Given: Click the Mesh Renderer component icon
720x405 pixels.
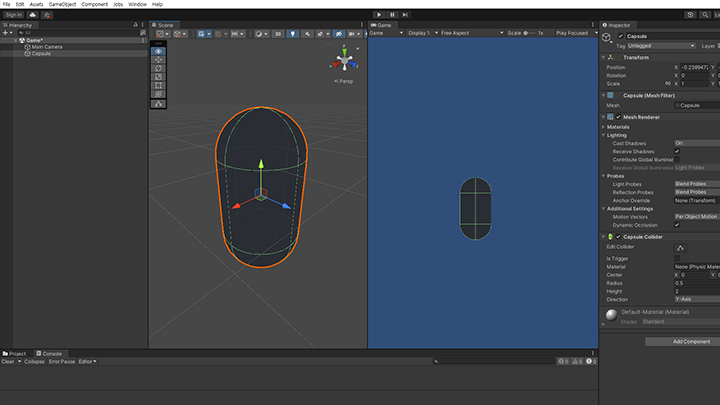Looking at the screenshot, I should pos(610,117).
